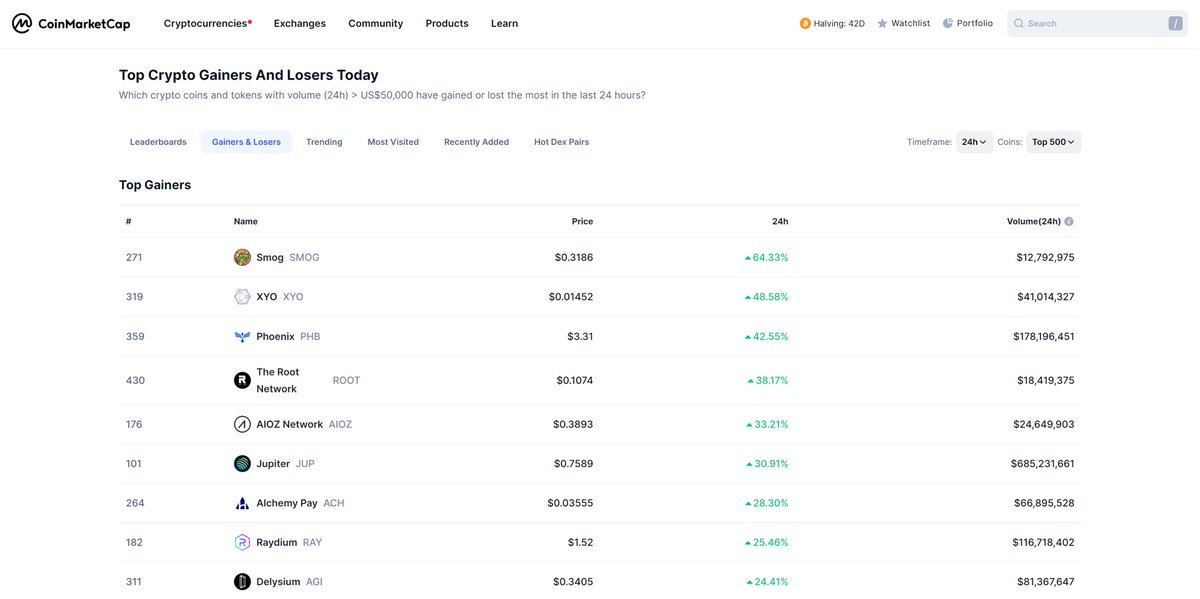Switch to the Trending tab
This screenshot has width=1200, height=599.
tap(324, 142)
